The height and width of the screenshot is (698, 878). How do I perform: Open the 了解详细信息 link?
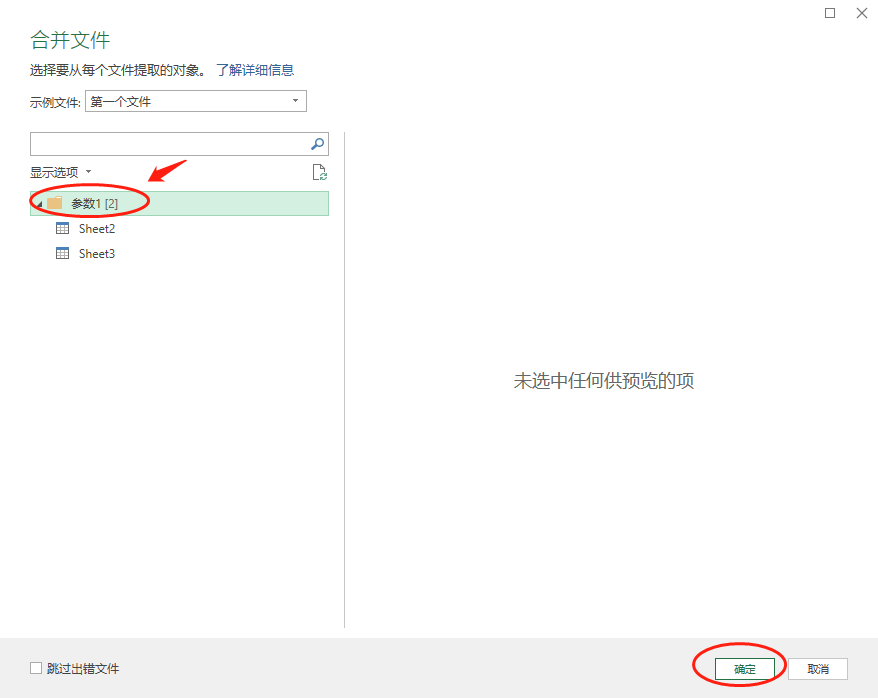tap(255, 70)
